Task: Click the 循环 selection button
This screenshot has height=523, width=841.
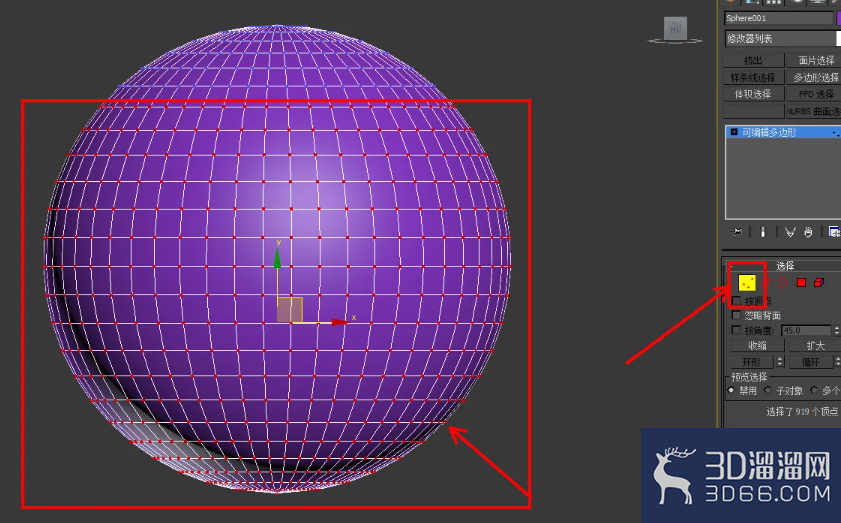Action: pos(810,362)
